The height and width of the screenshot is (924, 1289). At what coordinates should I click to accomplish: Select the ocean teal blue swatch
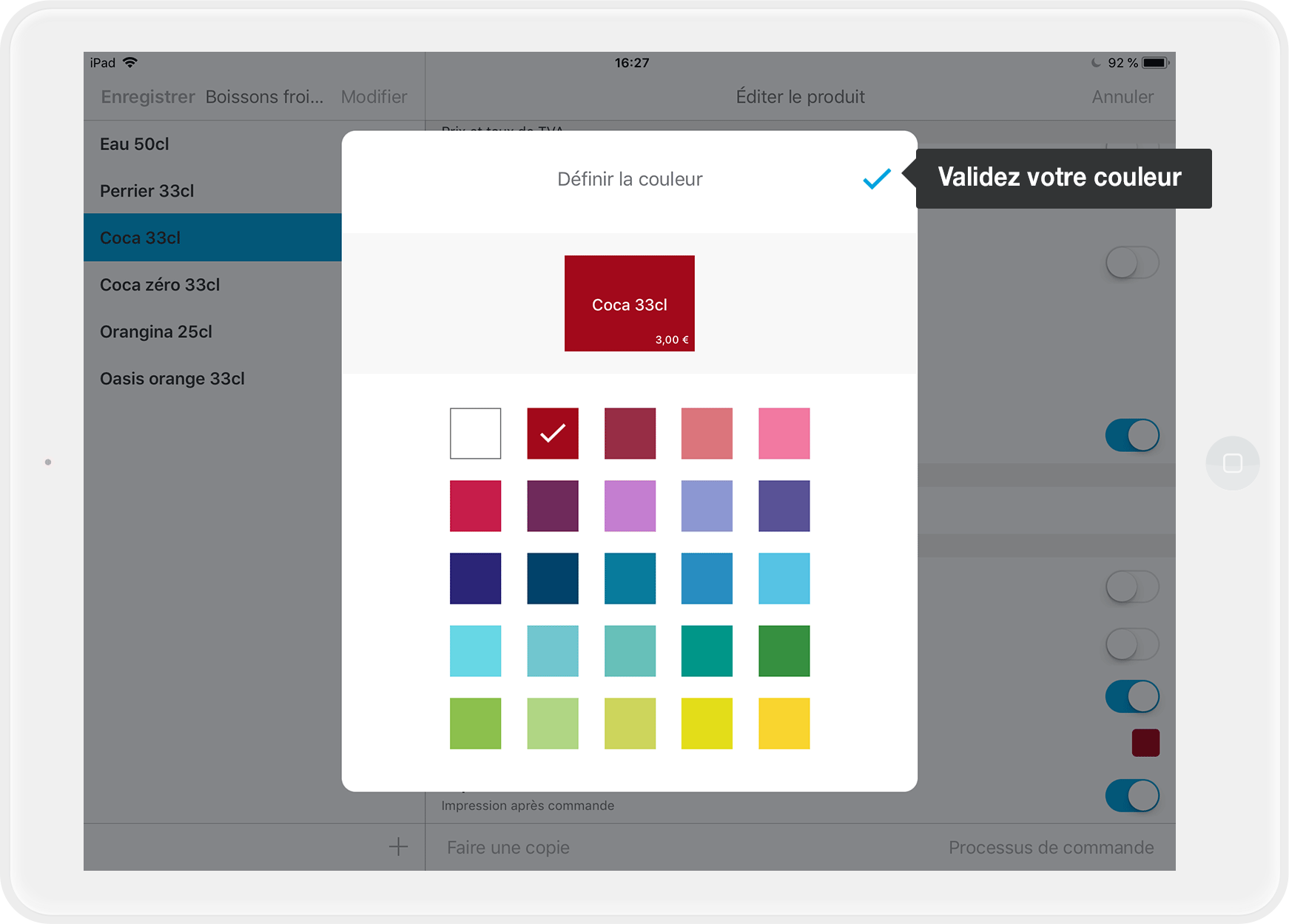click(630, 579)
